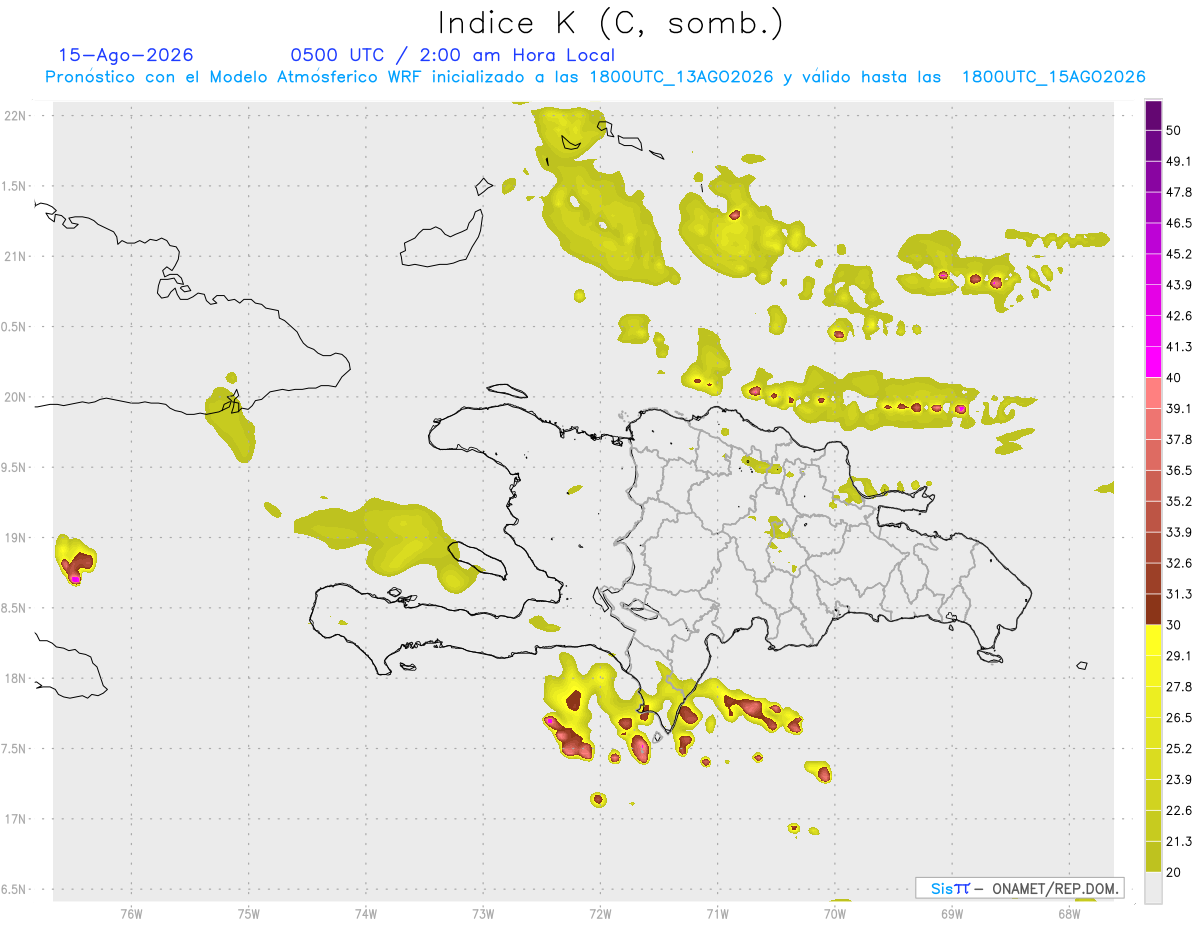Click the colorbar value "39.1"
This screenshot has height=927, width=1200.
1179,409
